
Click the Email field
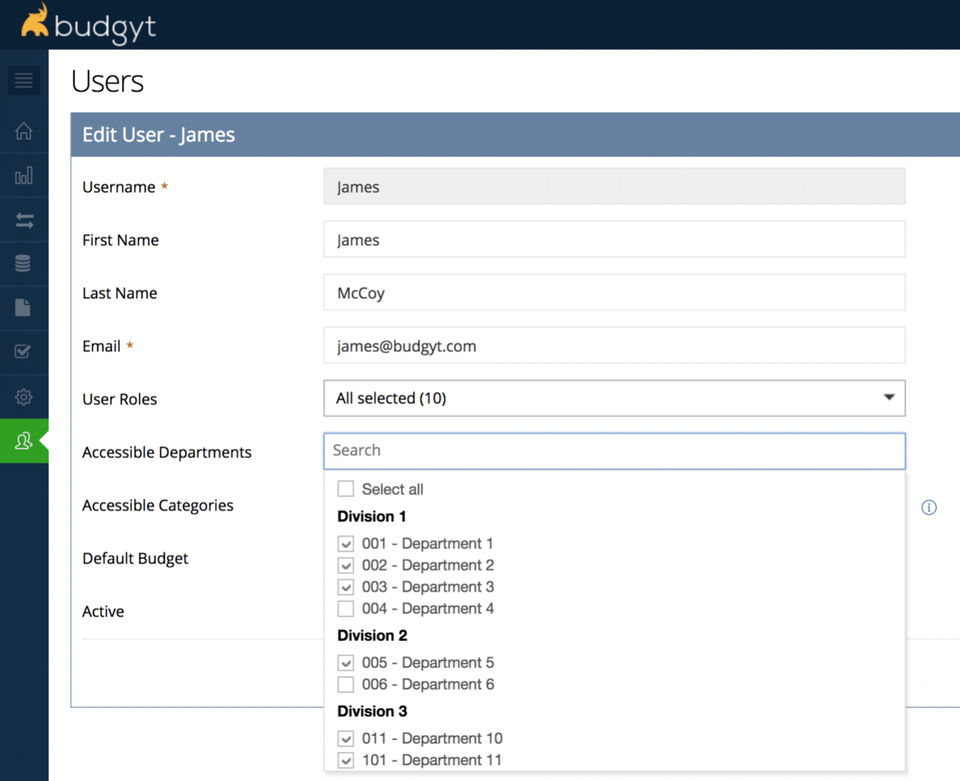(x=614, y=345)
